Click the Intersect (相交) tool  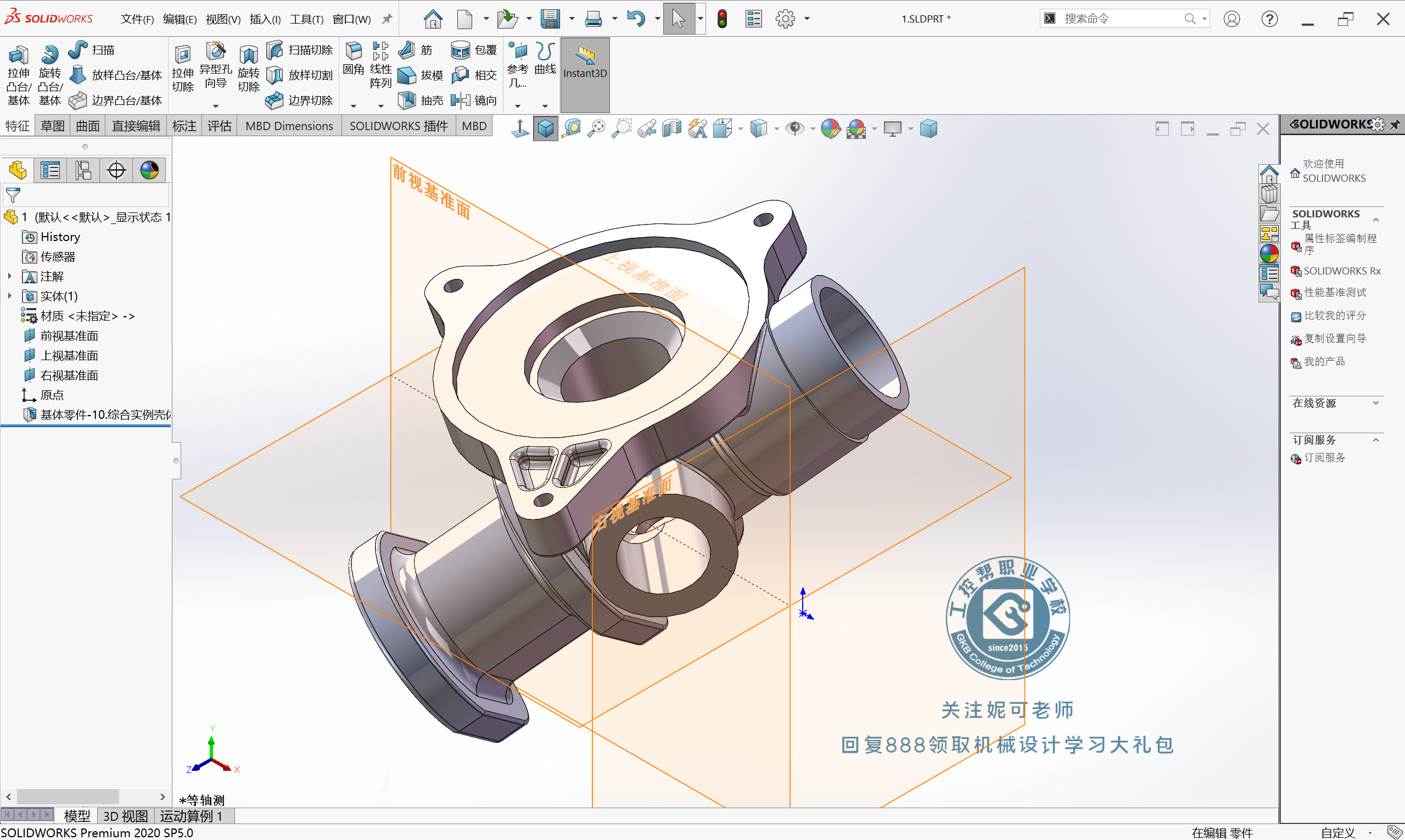(474, 75)
